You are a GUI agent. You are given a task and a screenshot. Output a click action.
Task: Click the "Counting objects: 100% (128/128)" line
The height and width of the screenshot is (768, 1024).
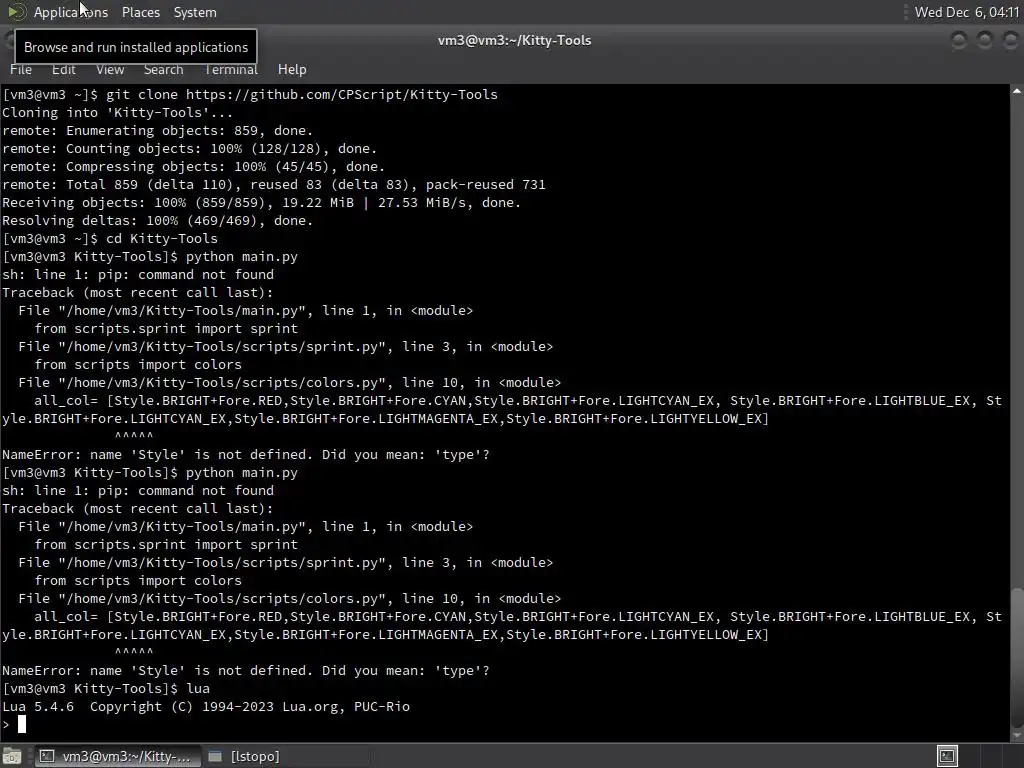click(x=189, y=149)
